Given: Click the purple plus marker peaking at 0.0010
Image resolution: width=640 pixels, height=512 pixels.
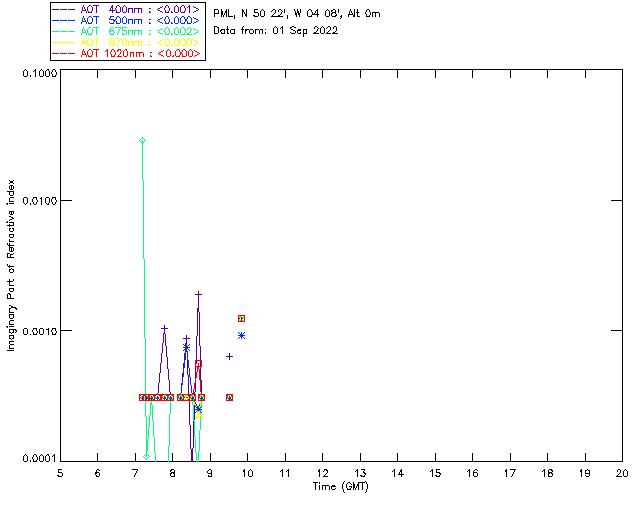Looking at the screenshot, I should pyautogui.click(x=164, y=328).
